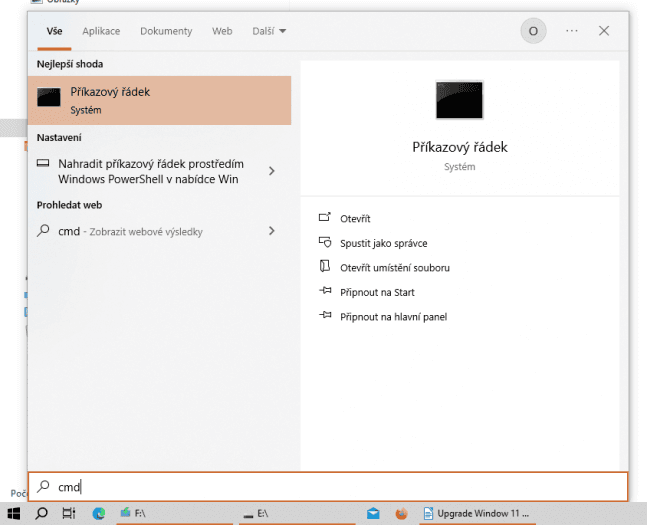This screenshot has width=647, height=525.
Task: Expand arrow next to PowerShell setting result
Action: [x=272, y=171]
